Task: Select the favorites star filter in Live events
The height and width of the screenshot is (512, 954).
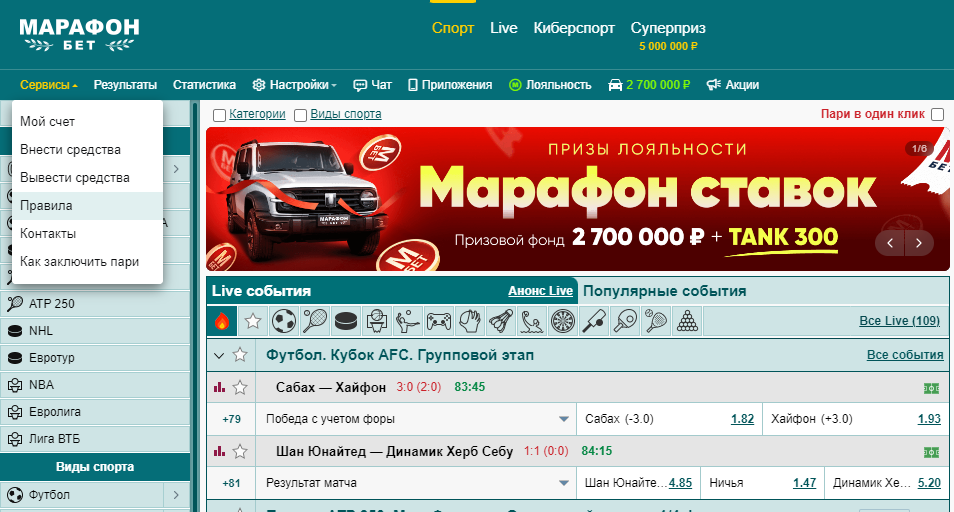Action: (252, 321)
